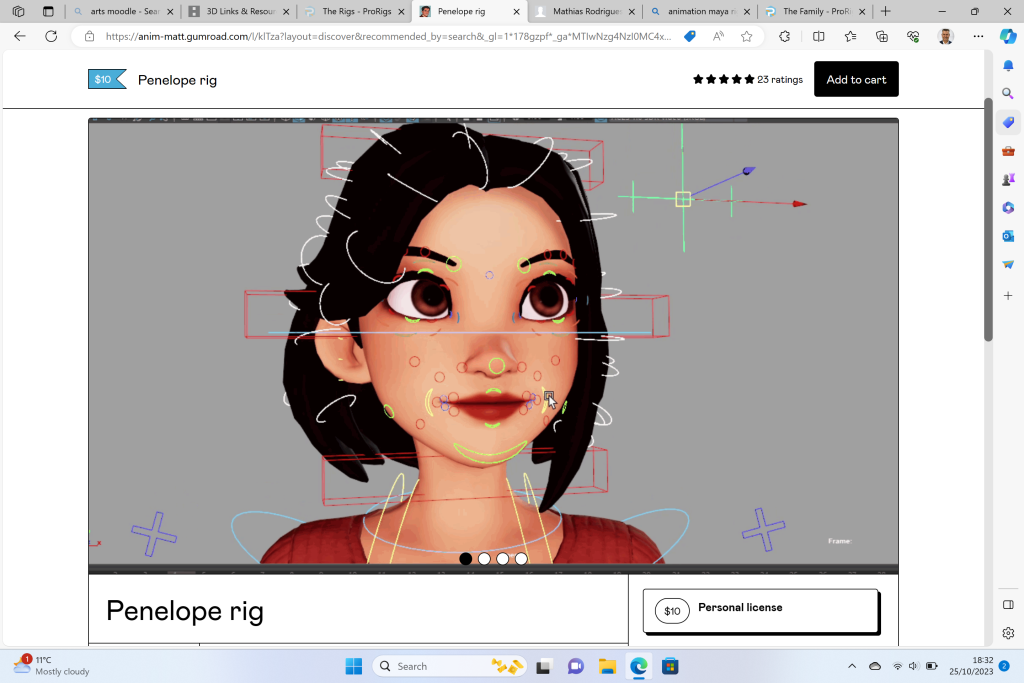
Task: Click the Penelope rig header title
Action: (177, 80)
